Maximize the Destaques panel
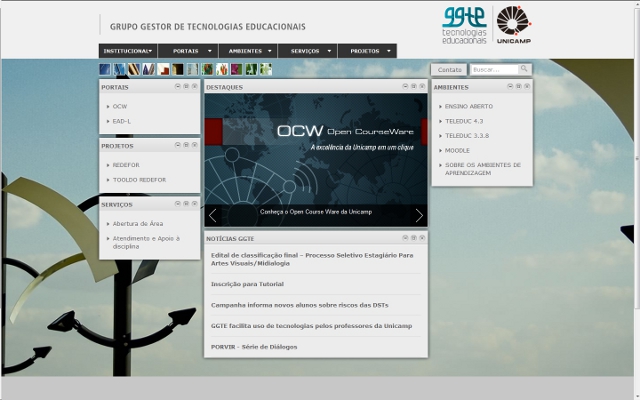 (x=413, y=87)
